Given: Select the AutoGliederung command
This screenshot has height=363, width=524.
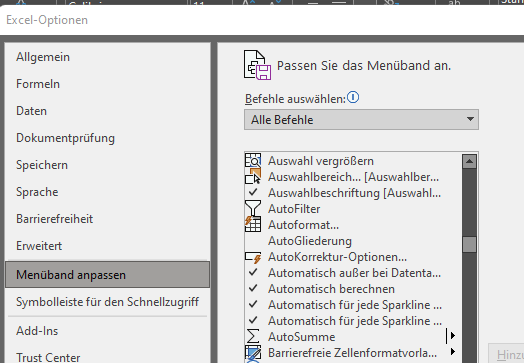Looking at the screenshot, I should tap(310, 241).
